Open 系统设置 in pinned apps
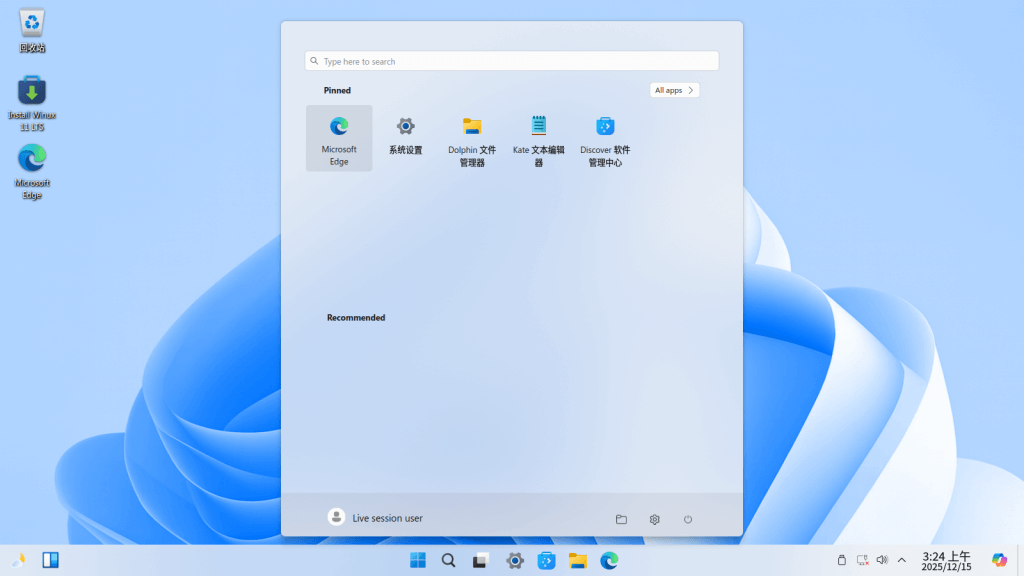The height and width of the screenshot is (576, 1024). point(406,138)
